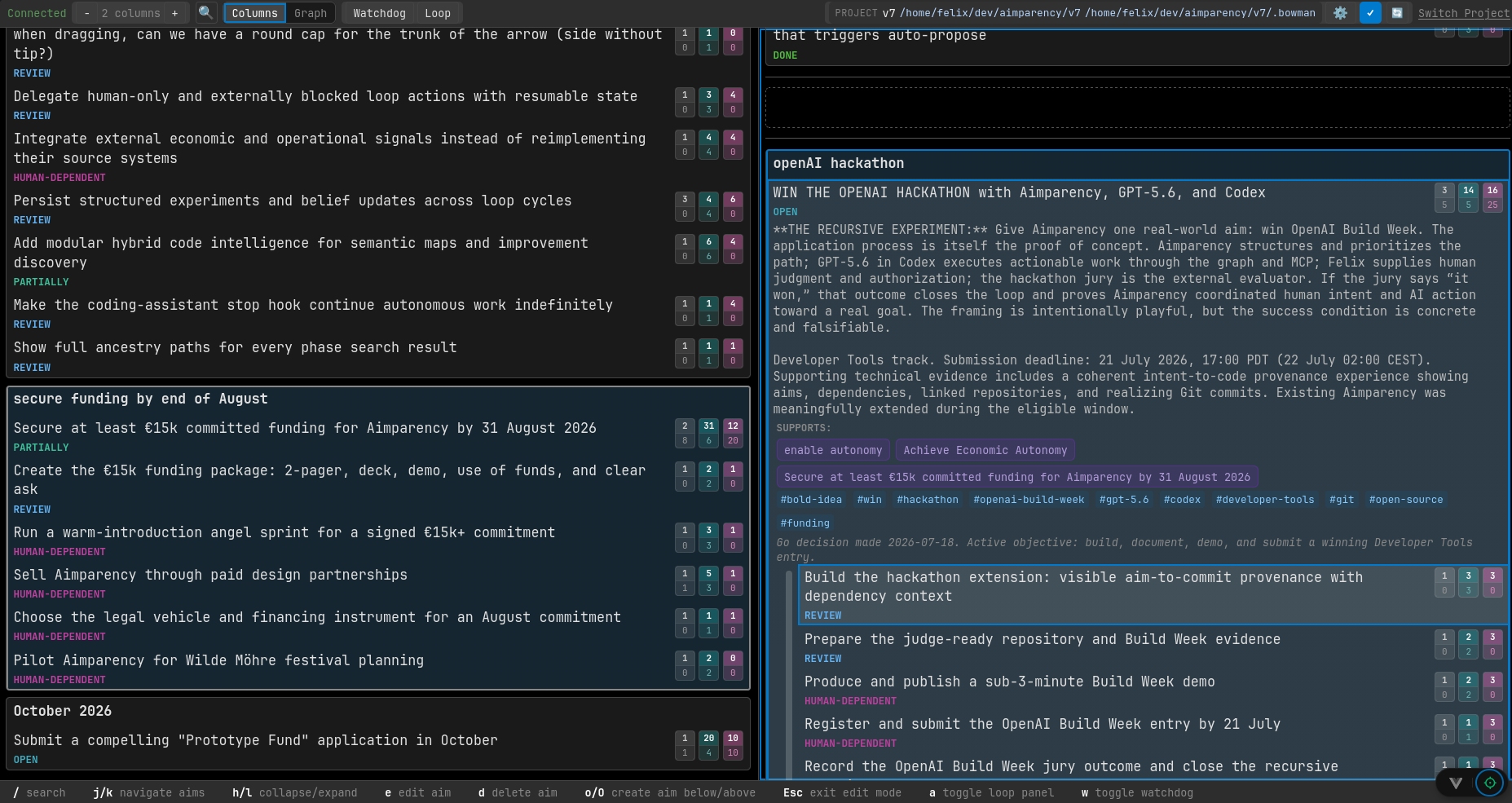Screen dimensions: 1512x803
Task: Select aim 'Secure at least €15k committed funding' in left column
Action: [x=377, y=436]
